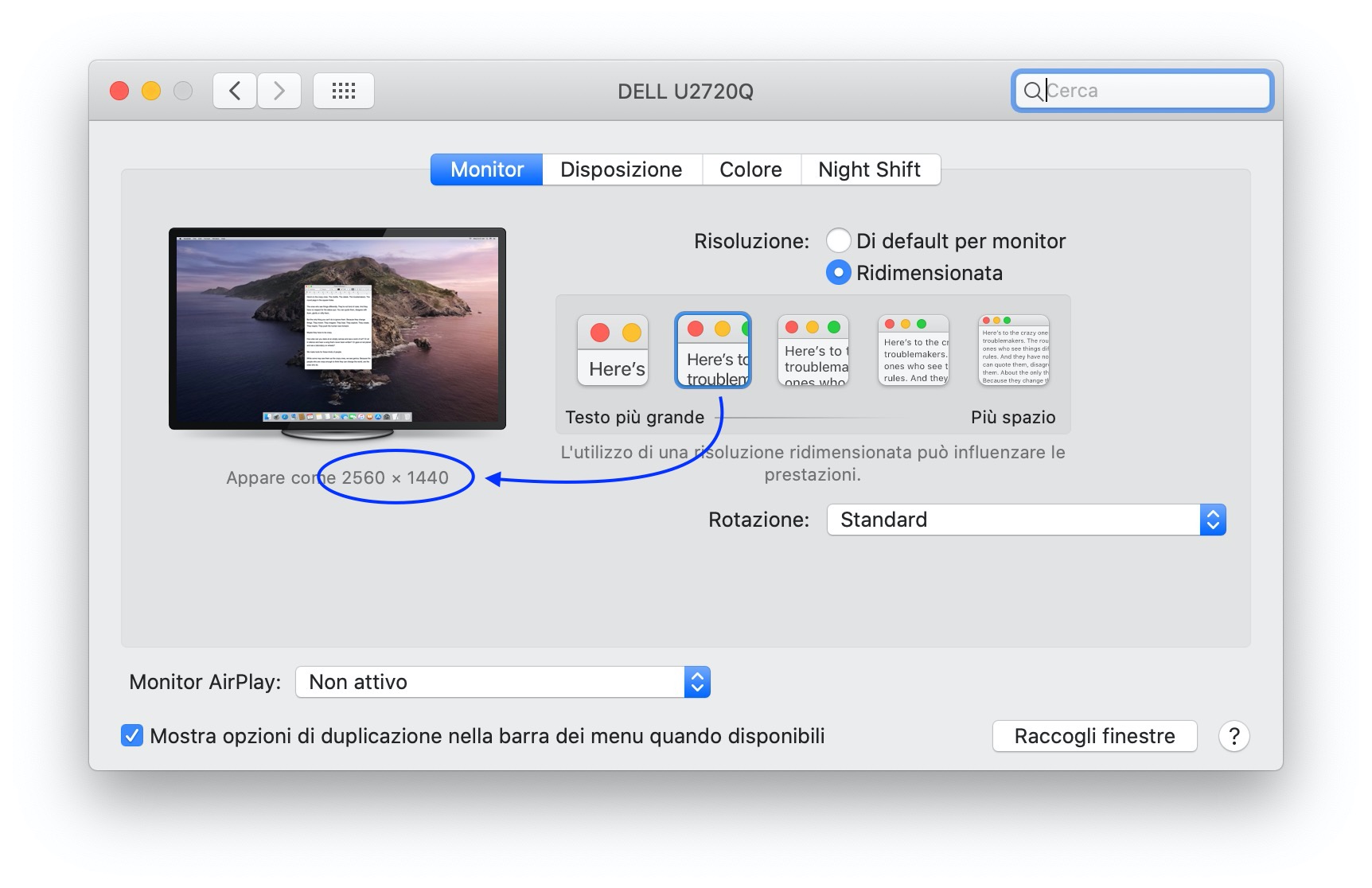Pick the middle scaled resolution thumbnail
Screen dimensions: 1372x888
tap(813, 350)
